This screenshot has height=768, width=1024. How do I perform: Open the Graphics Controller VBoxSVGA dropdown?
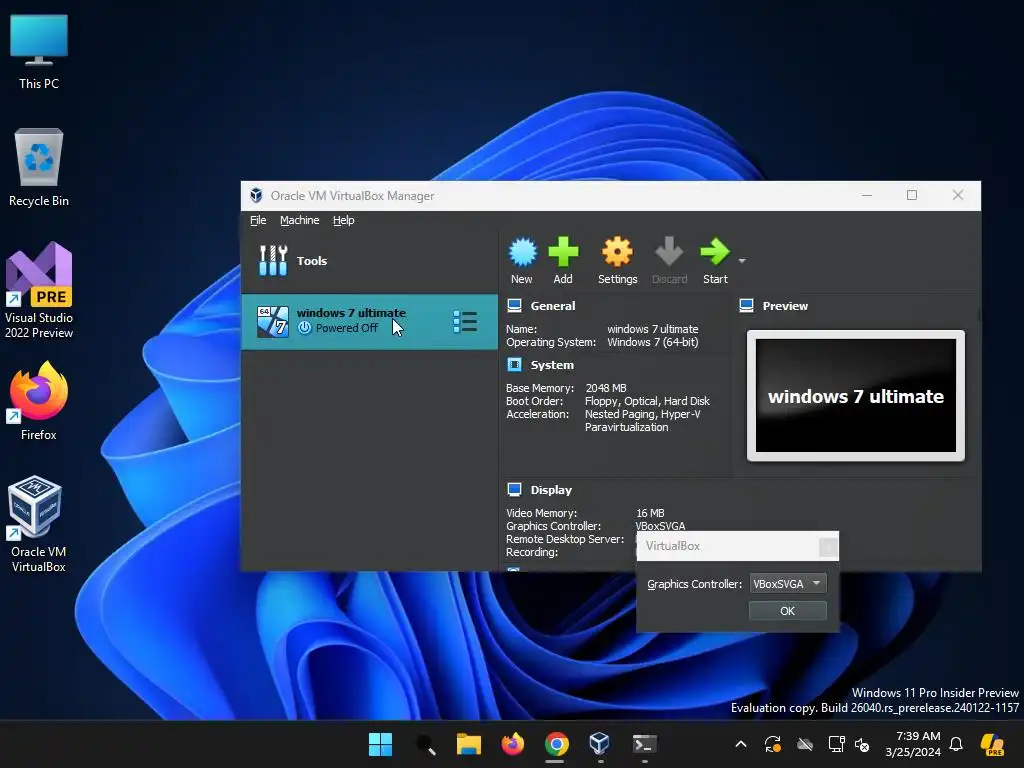[788, 584]
